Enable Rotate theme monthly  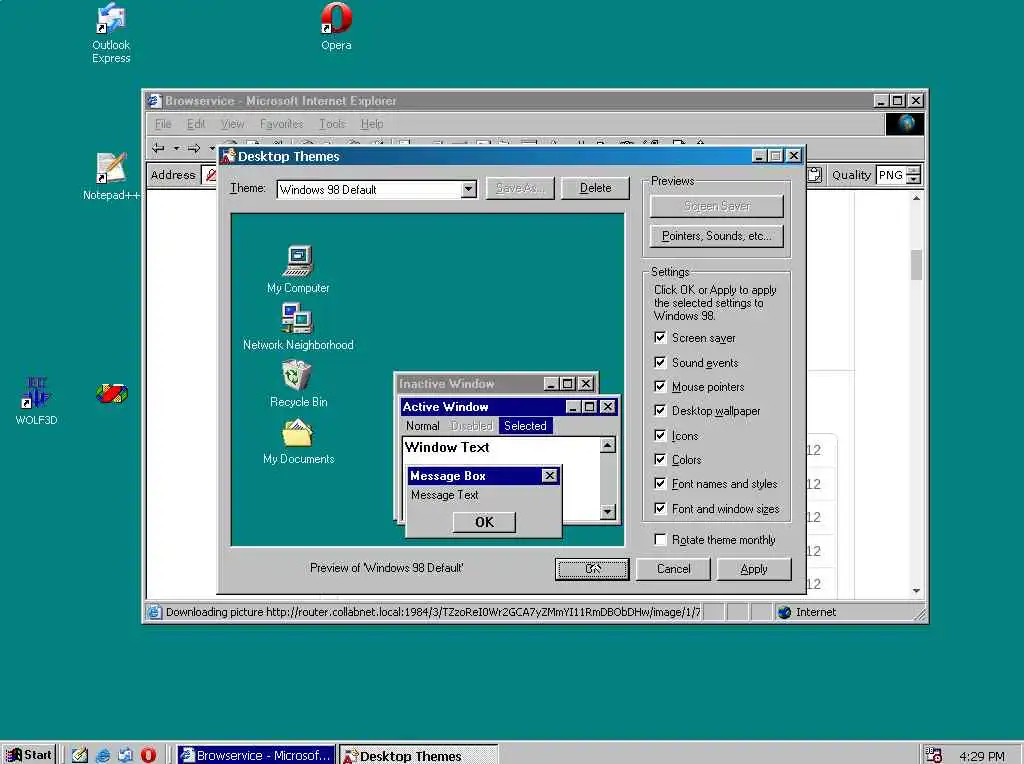coord(660,539)
